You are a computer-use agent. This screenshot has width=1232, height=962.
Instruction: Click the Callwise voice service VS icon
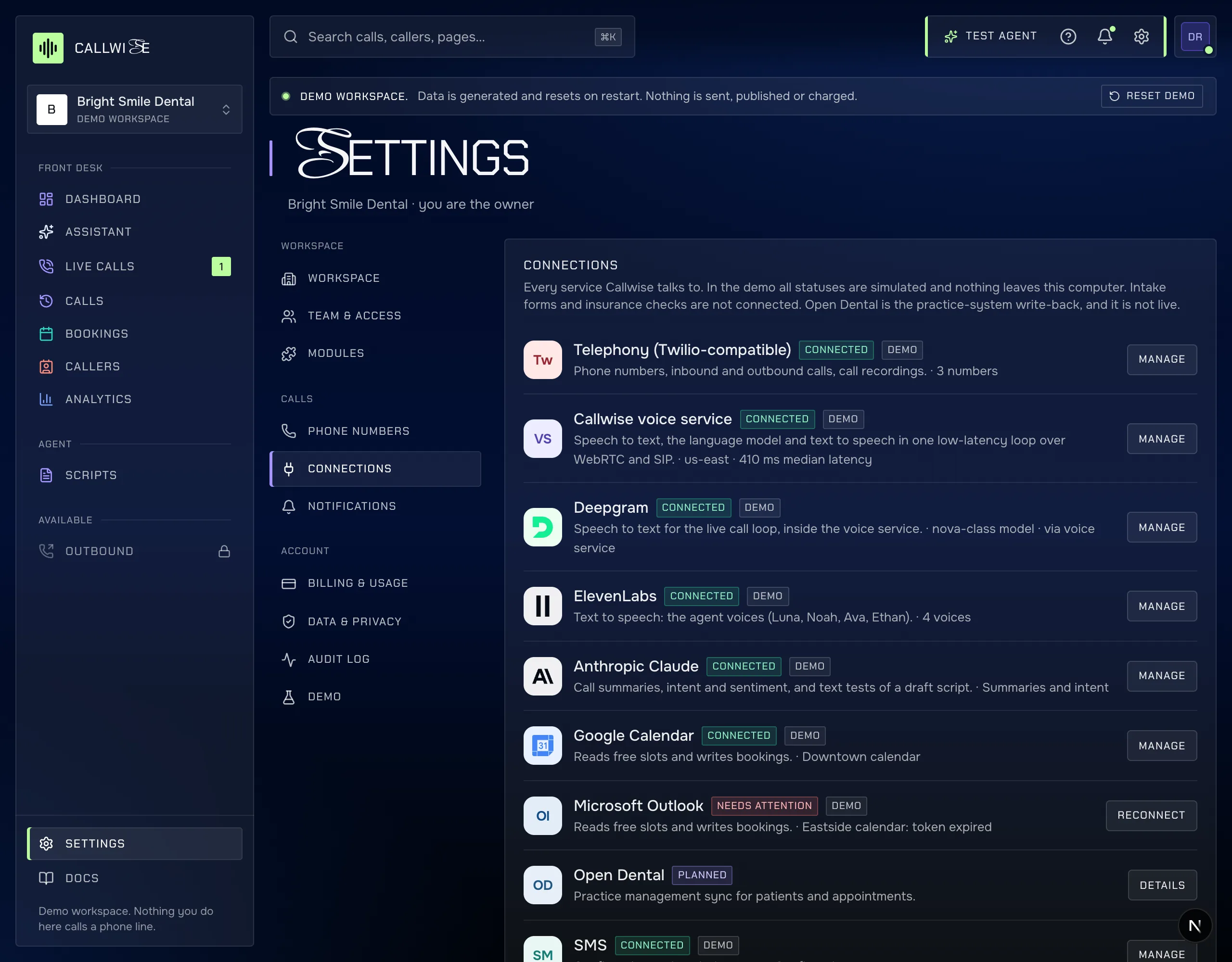click(542, 439)
